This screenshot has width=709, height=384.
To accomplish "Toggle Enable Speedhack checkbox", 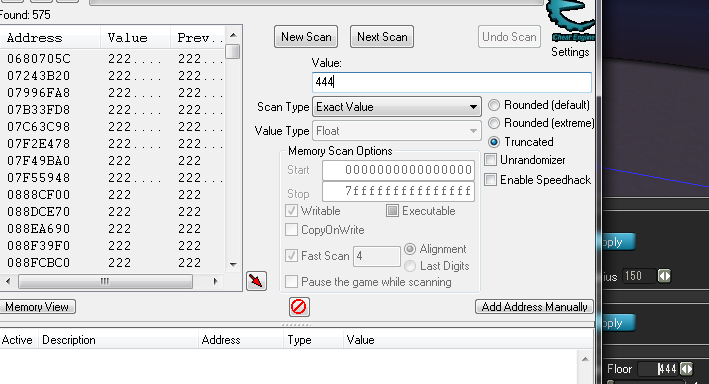I will [491, 180].
